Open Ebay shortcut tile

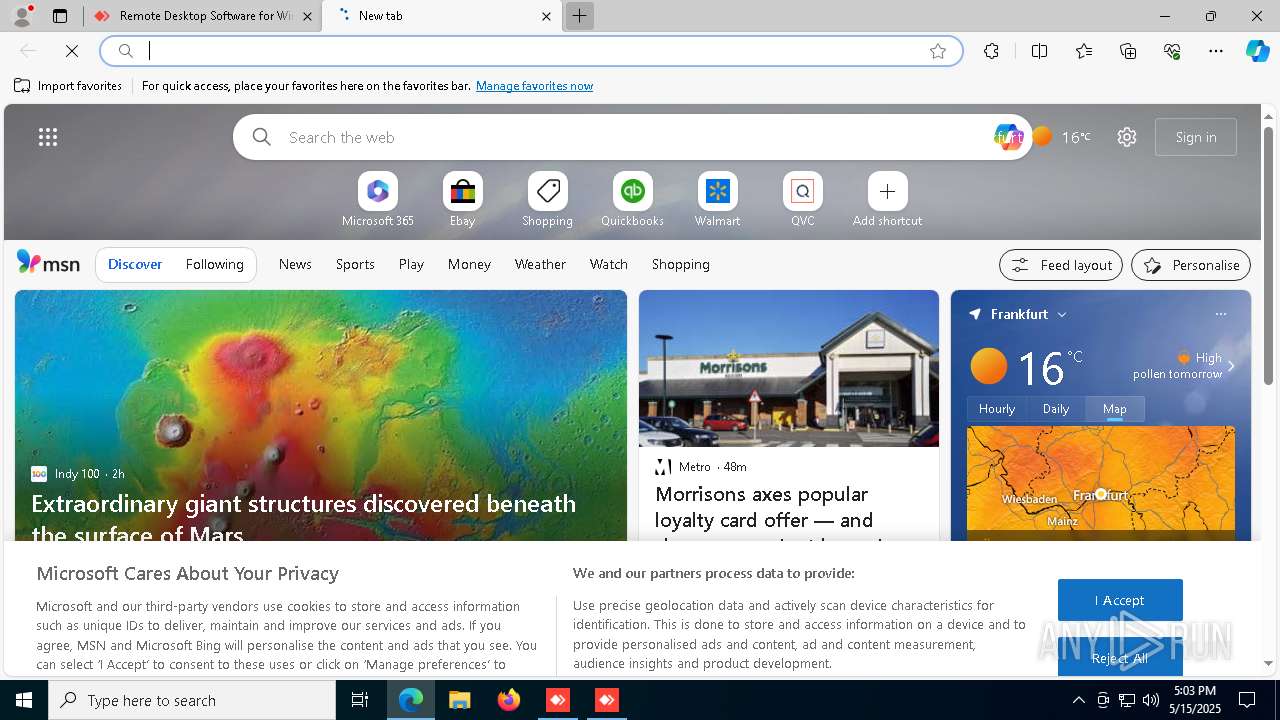pos(463,199)
